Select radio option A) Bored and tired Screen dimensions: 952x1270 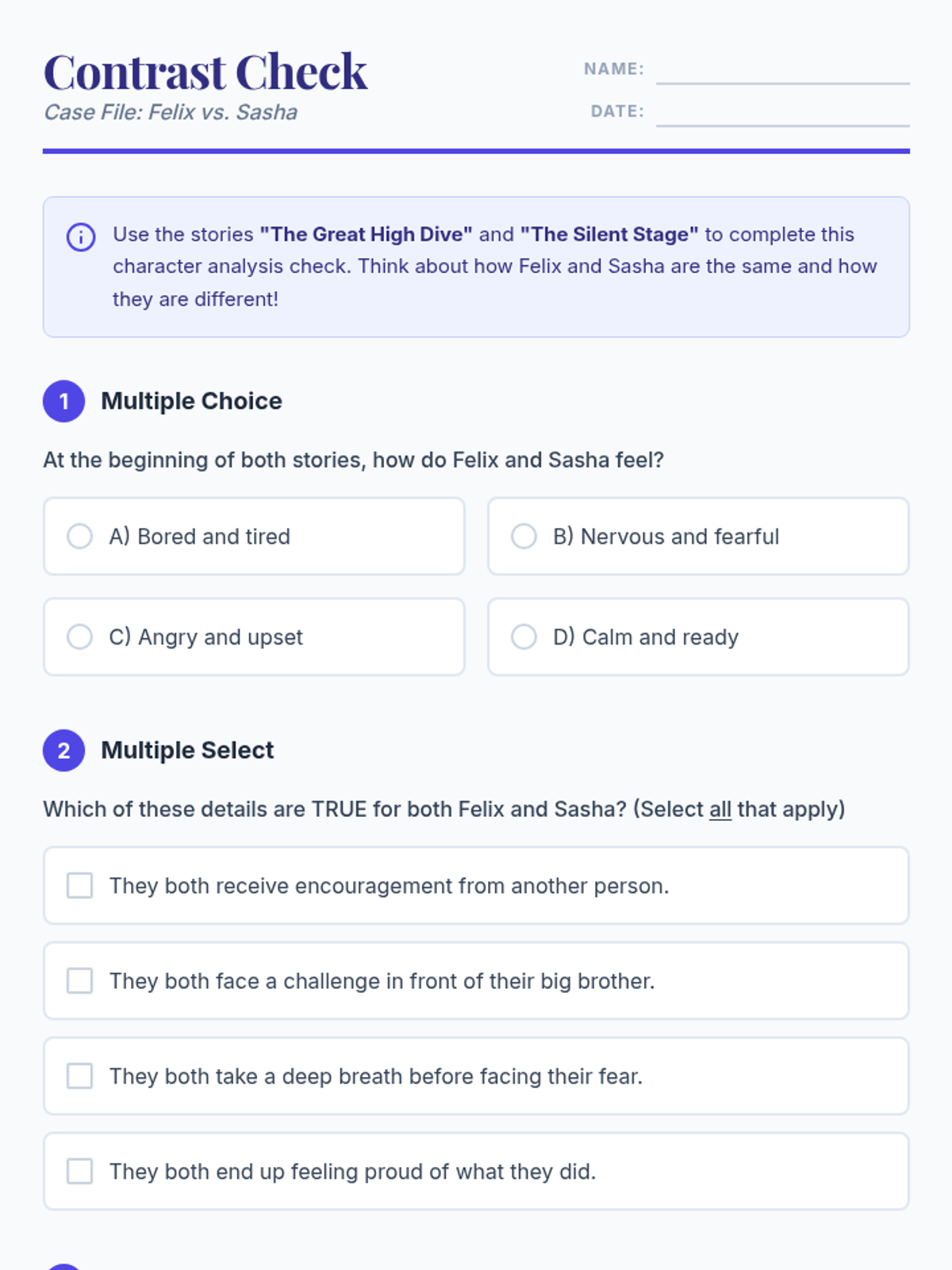click(254, 537)
